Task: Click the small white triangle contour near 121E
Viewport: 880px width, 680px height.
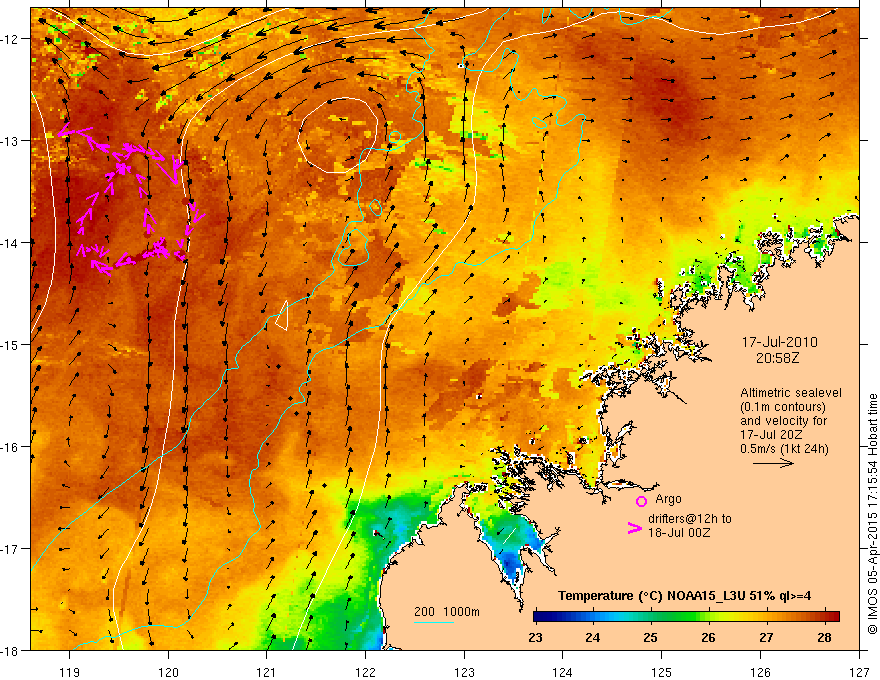Action: (x=282, y=316)
